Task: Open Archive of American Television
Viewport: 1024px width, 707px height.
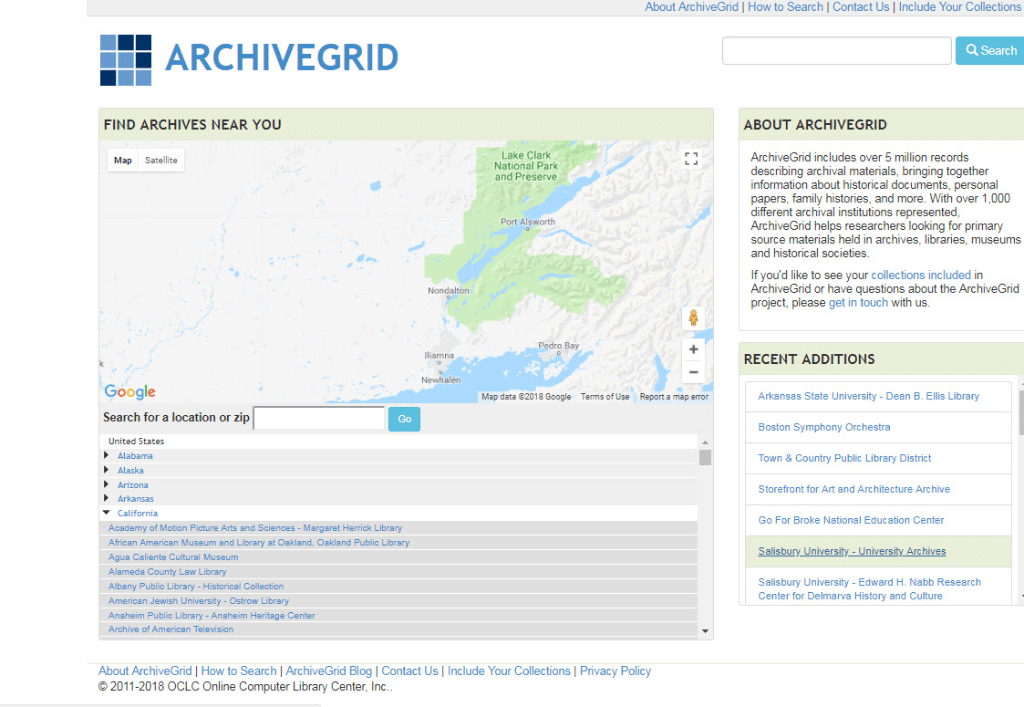Action: [x=170, y=629]
